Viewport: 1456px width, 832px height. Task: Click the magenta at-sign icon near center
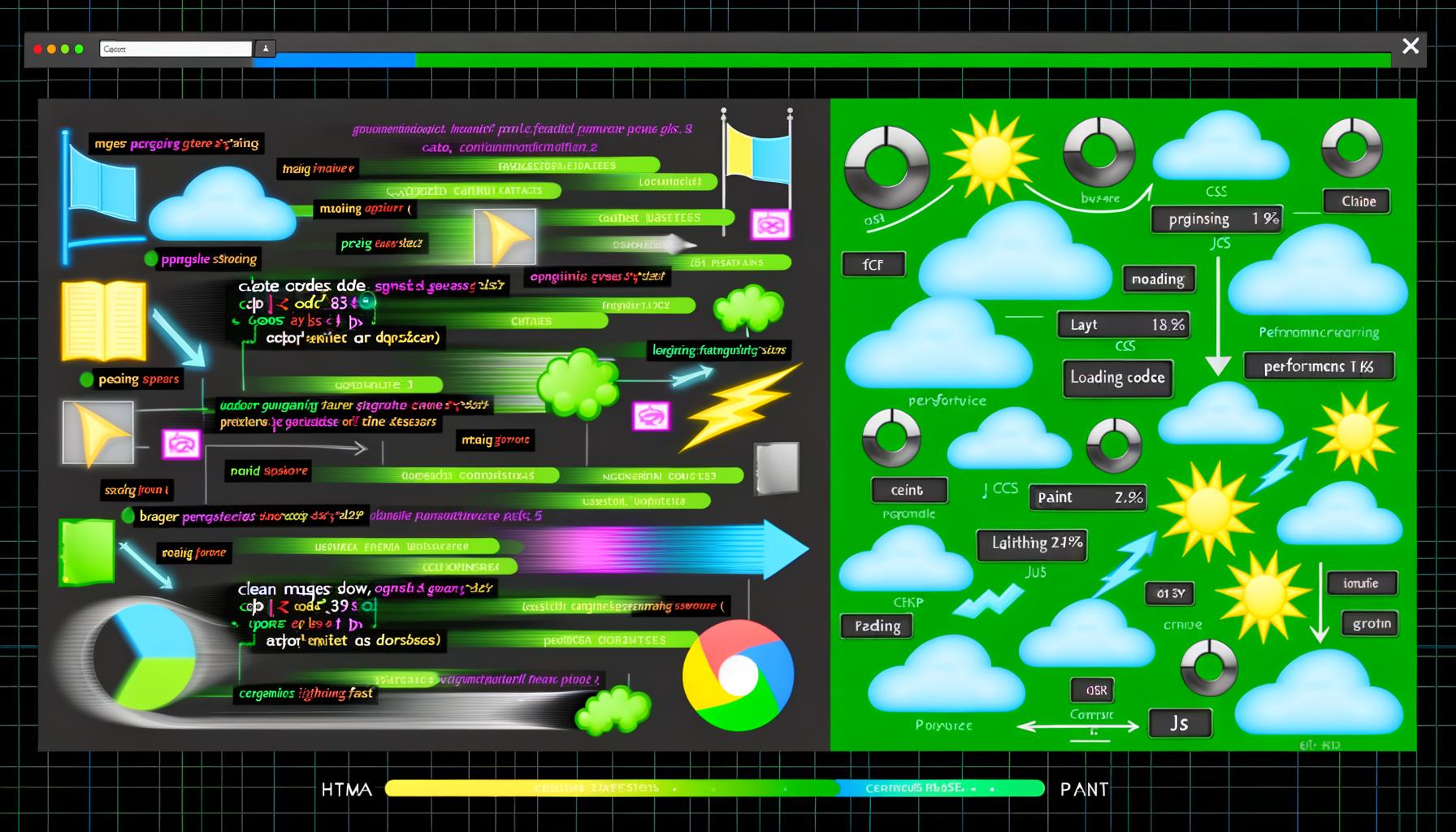pyautogui.click(x=650, y=414)
